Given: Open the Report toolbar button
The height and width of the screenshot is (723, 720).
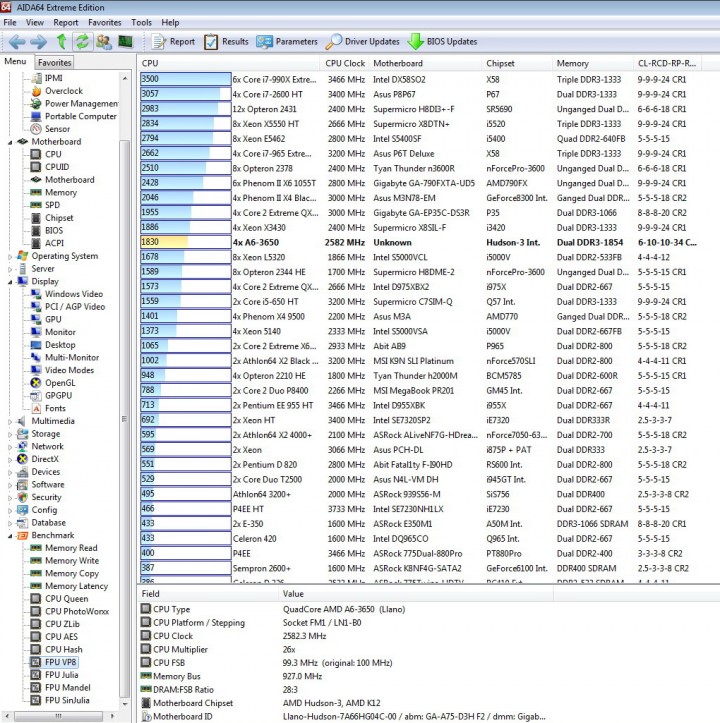Looking at the screenshot, I should coord(173,41).
